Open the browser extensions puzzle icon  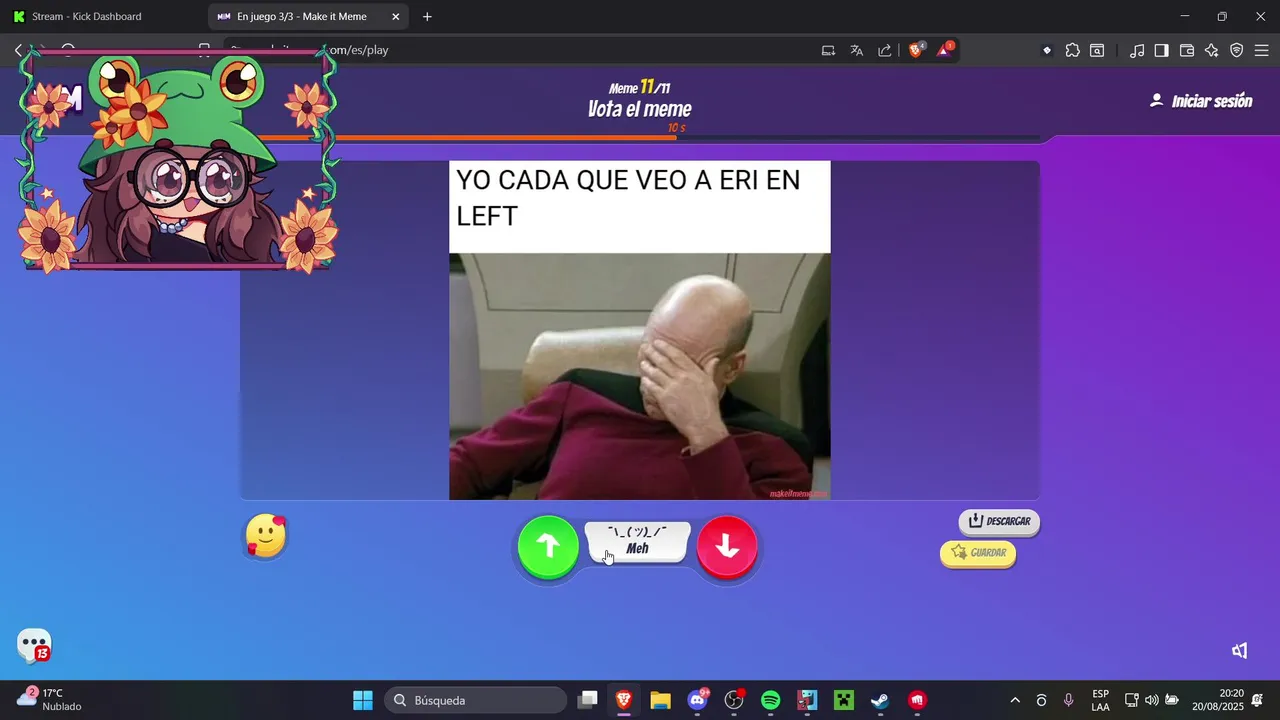1072,50
